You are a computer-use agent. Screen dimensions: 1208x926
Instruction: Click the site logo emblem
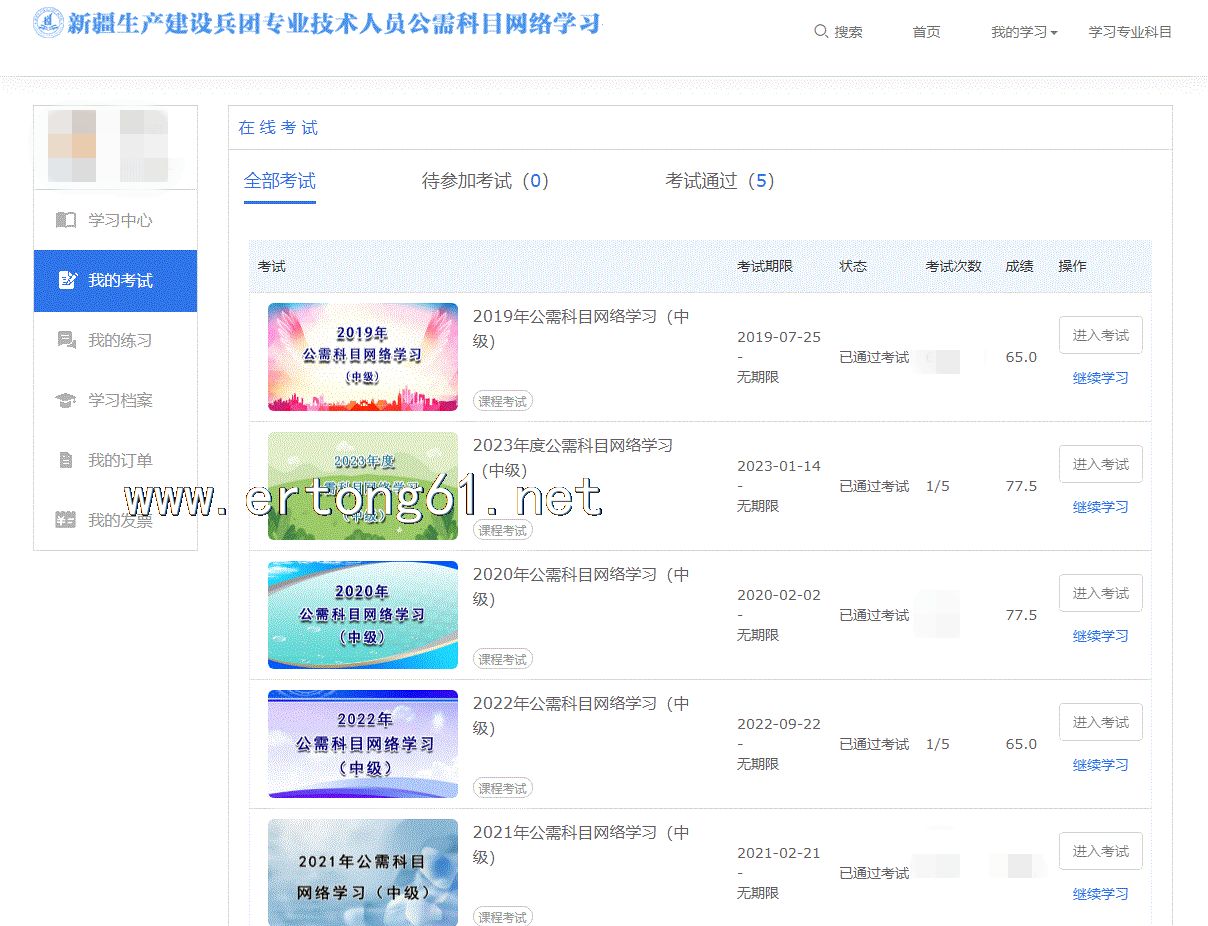point(48,24)
